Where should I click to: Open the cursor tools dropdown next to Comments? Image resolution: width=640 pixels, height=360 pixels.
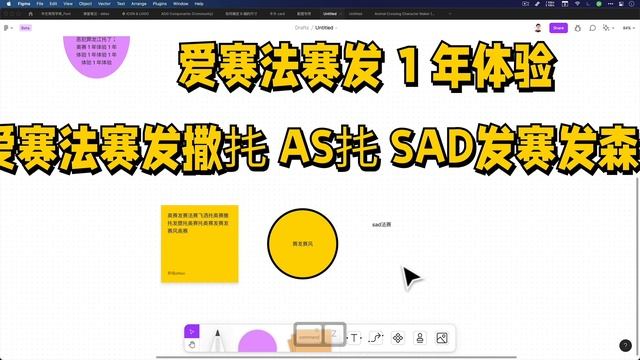click(x=609, y=28)
